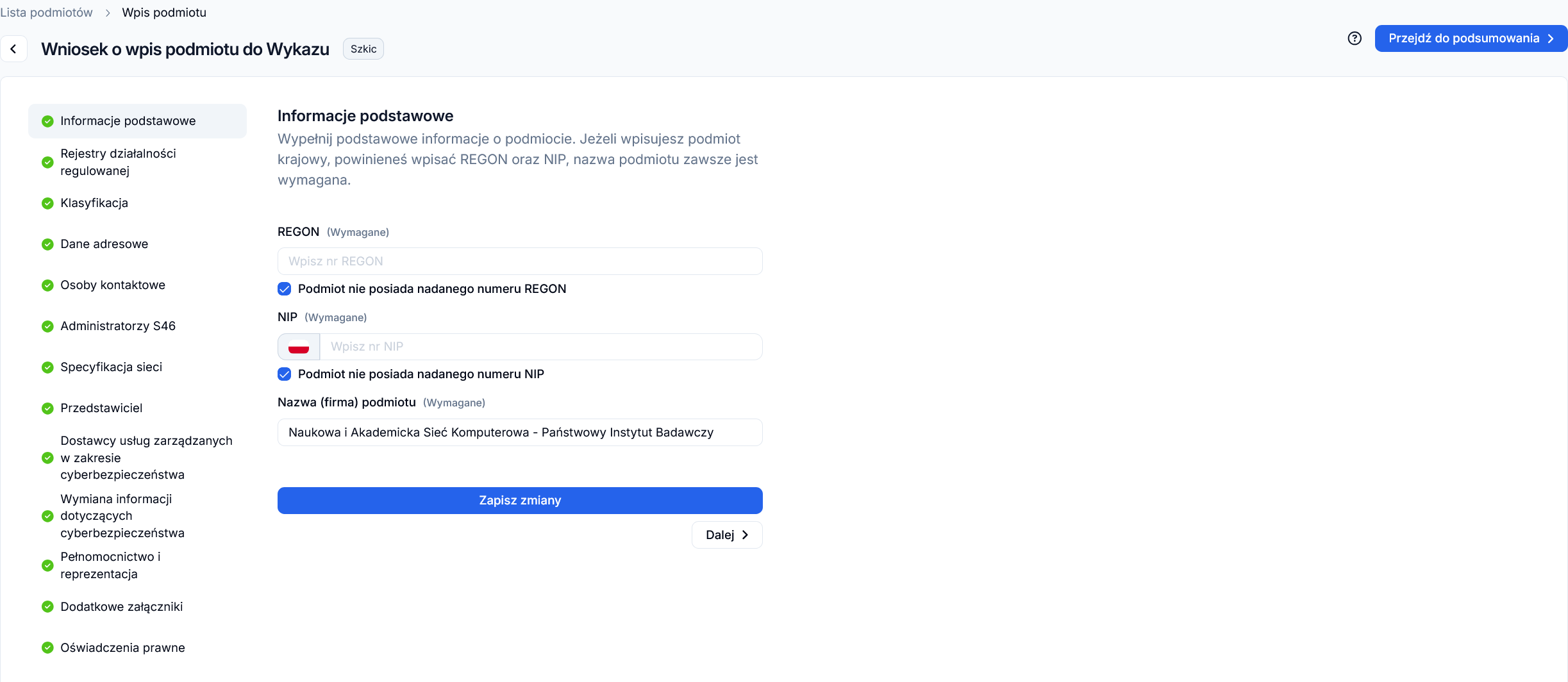The image size is (1568, 682).
Task: Click the green checkmark beside Dane adresowe
Action: tap(47, 244)
